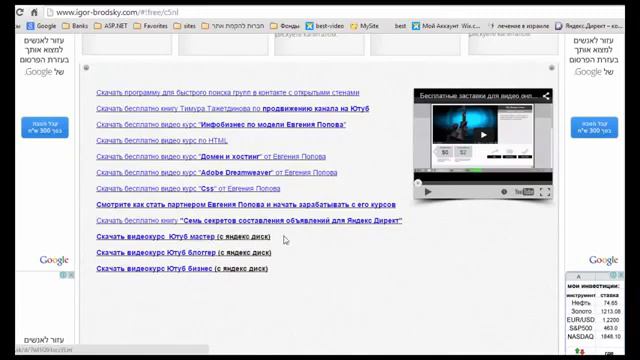Download видеокурс Ютуб бизнес link
640x360 pixels.
pyautogui.click(x=182, y=269)
